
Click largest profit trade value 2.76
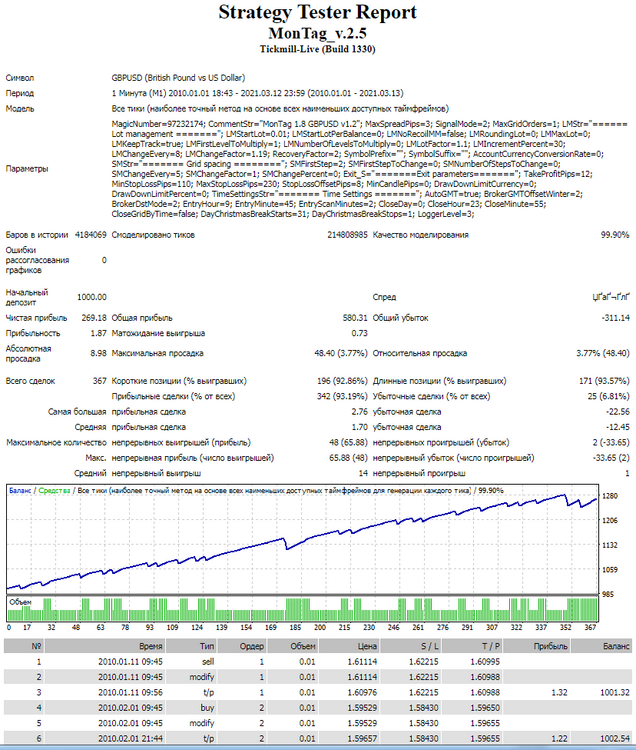[x=360, y=411]
